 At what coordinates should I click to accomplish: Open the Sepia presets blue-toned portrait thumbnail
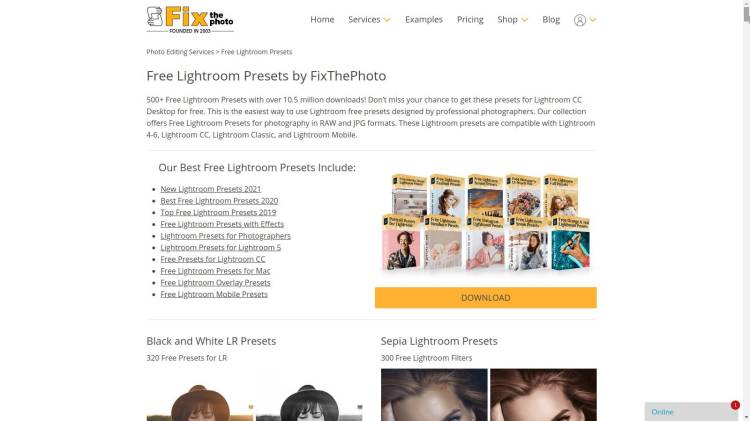(x=434, y=395)
